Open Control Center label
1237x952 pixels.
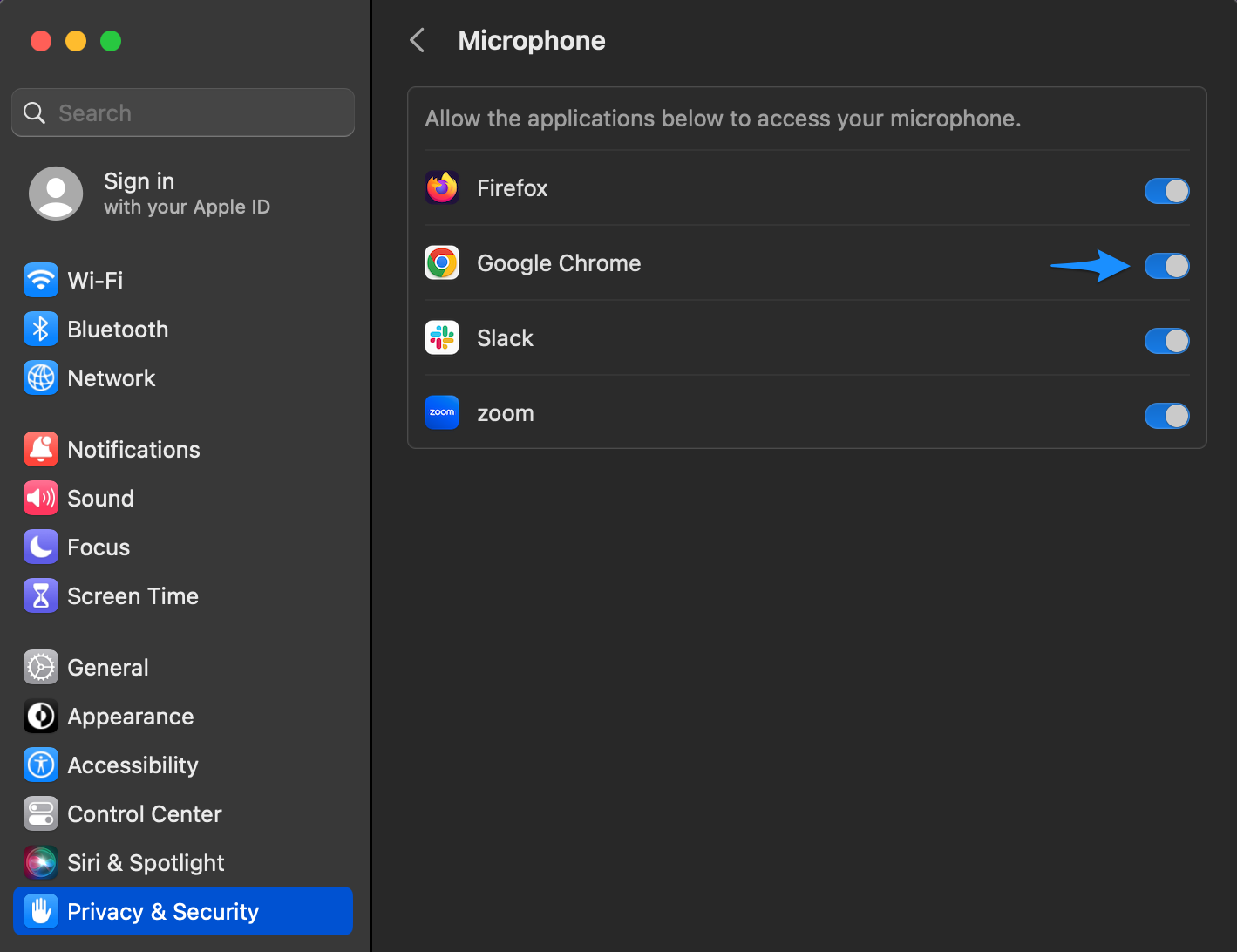[144, 814]
